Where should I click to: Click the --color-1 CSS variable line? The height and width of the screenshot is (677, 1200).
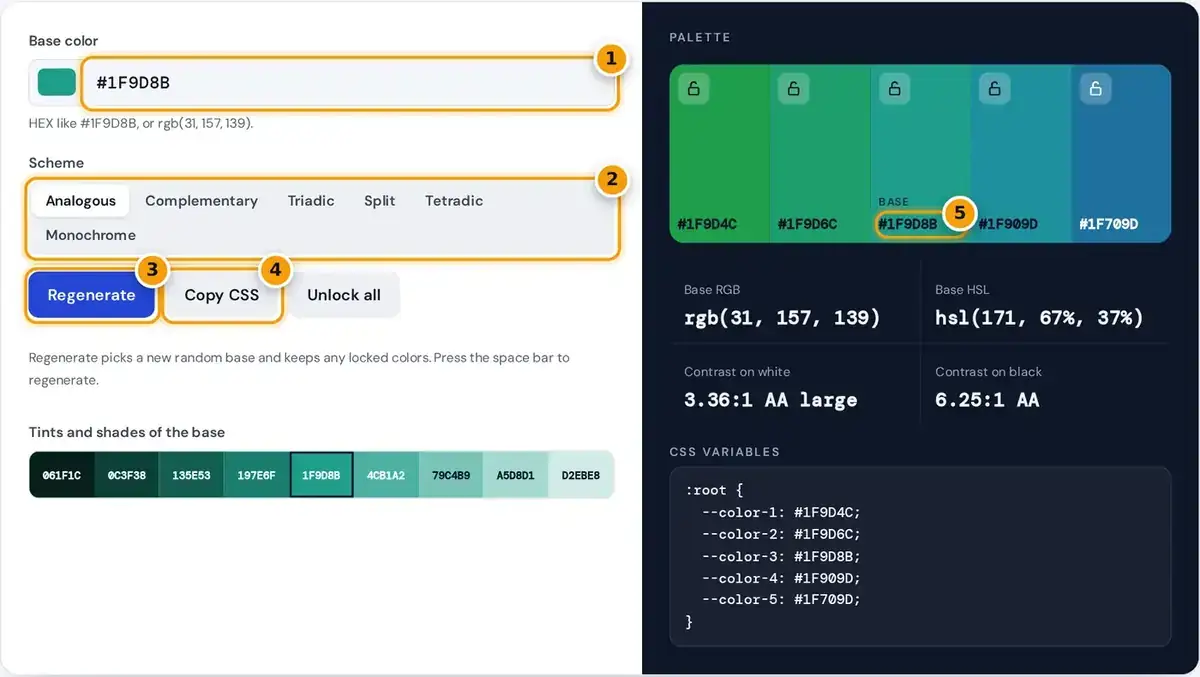tap(781, 512)
